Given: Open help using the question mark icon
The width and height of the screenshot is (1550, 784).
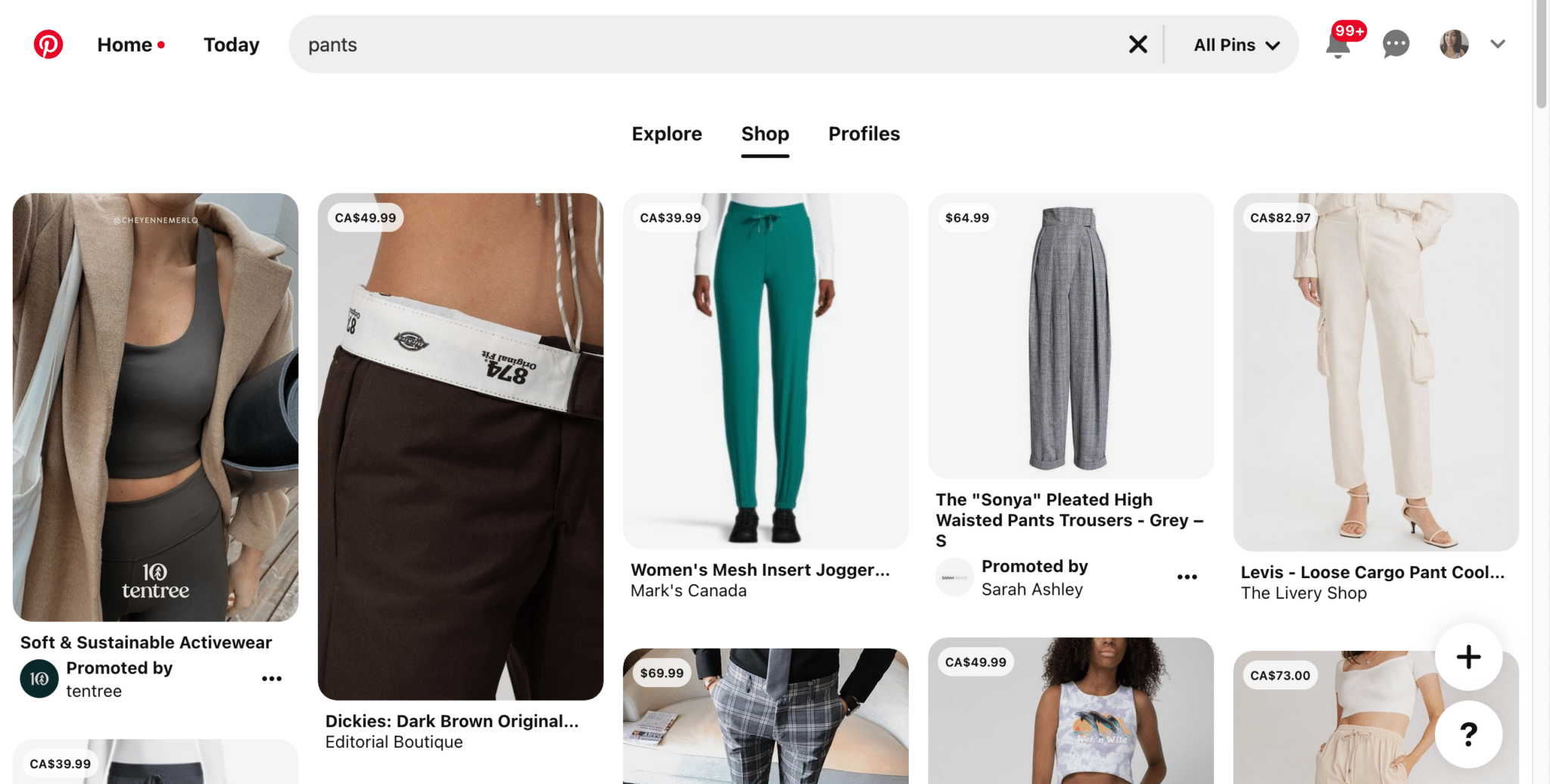Looking at the screenshot, I should [1468, 733].
